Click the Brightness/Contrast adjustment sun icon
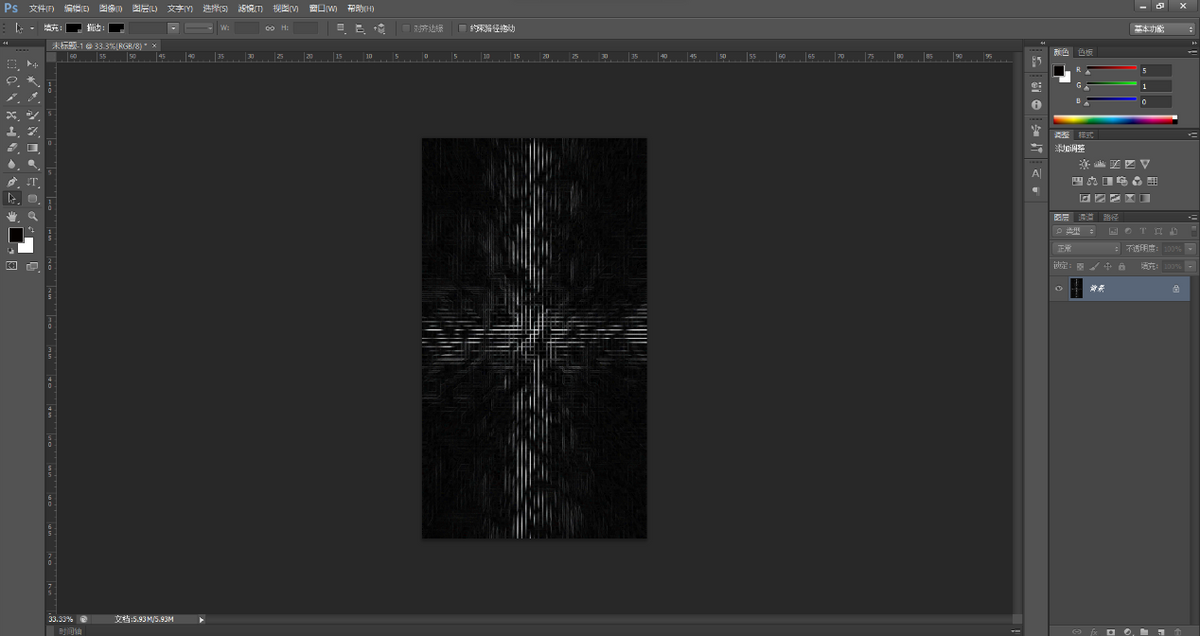 point(1084,164)
